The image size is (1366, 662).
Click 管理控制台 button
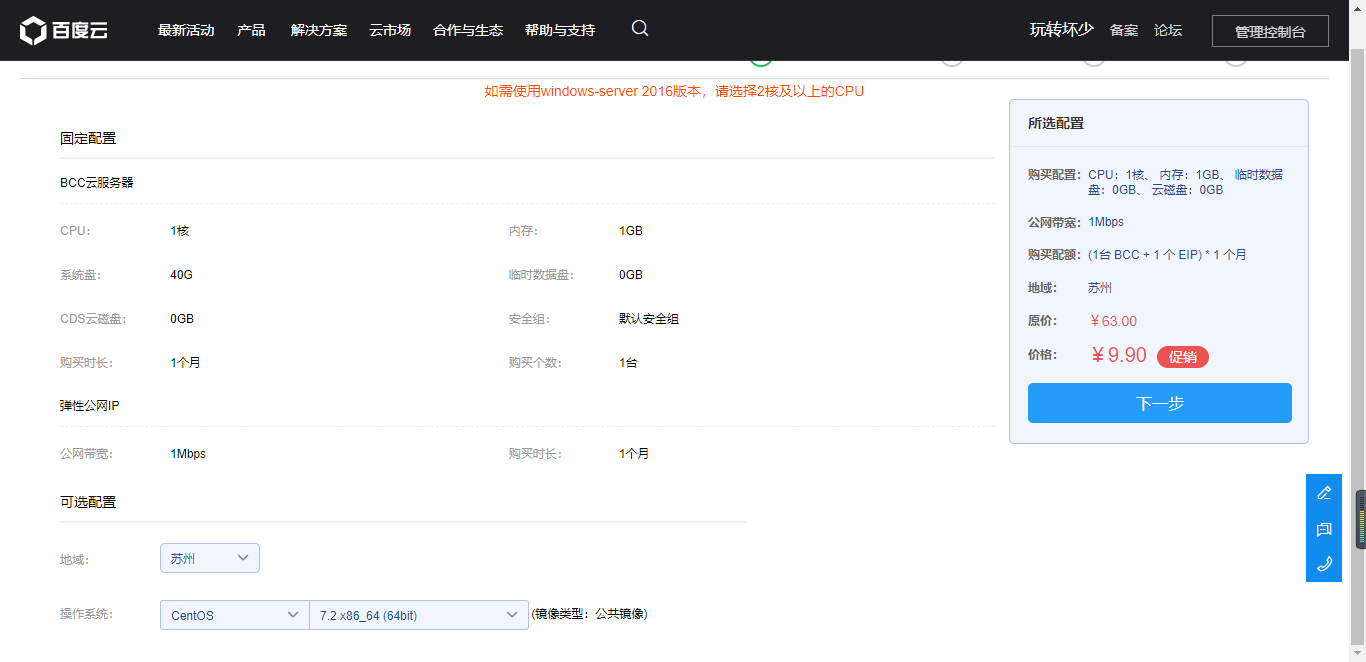[1270, 31]
